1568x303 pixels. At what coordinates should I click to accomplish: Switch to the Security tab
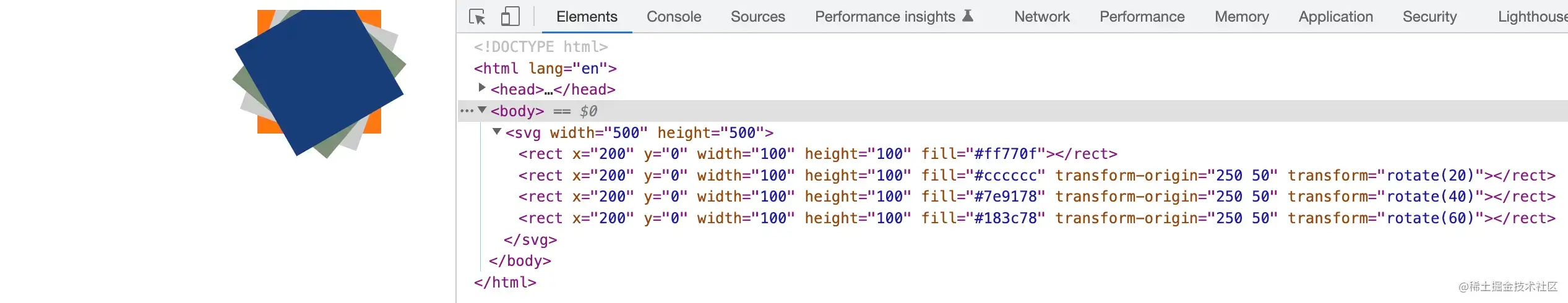[x=1429, y=17]
